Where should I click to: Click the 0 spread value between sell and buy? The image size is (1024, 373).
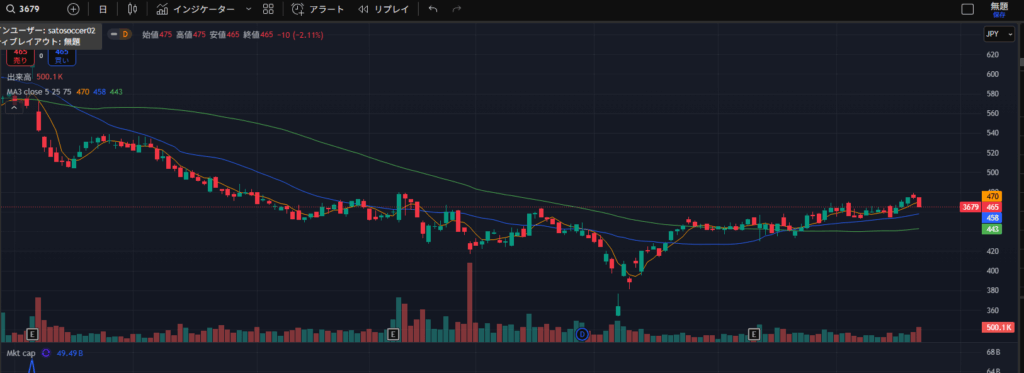tap(41, 56)
